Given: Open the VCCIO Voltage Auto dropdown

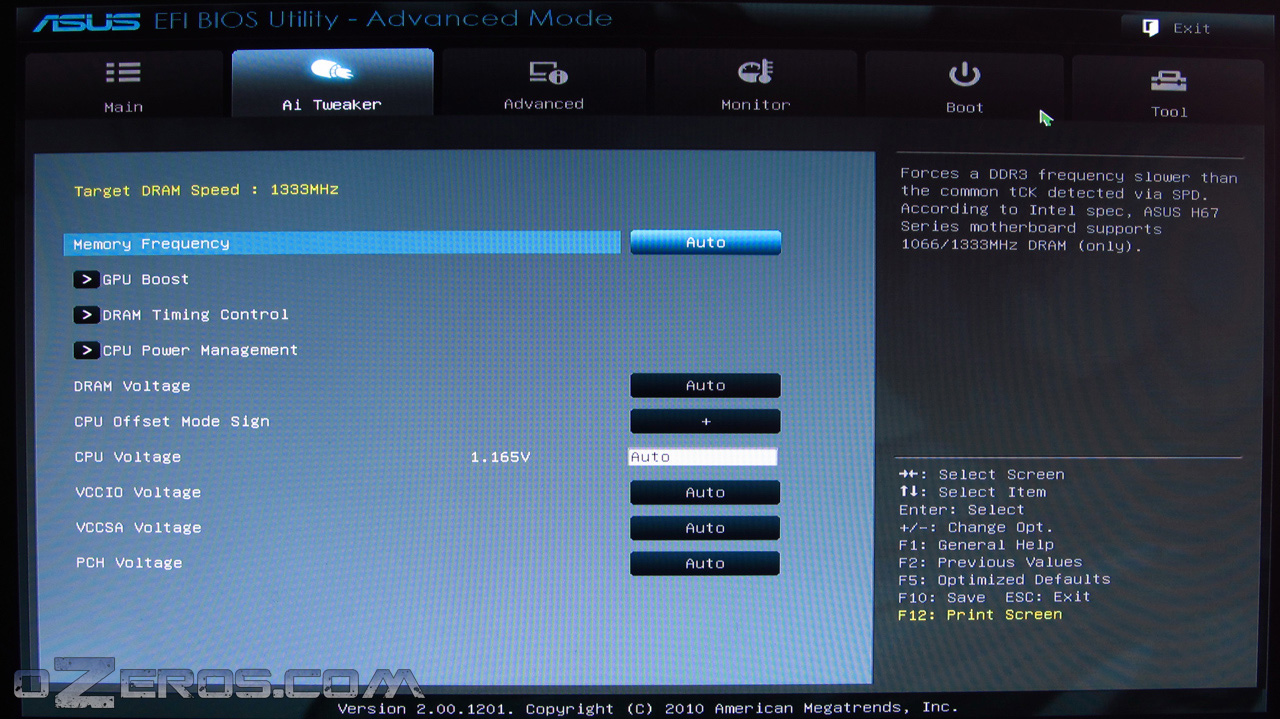Looking at the screenshot, I should 705,492.
